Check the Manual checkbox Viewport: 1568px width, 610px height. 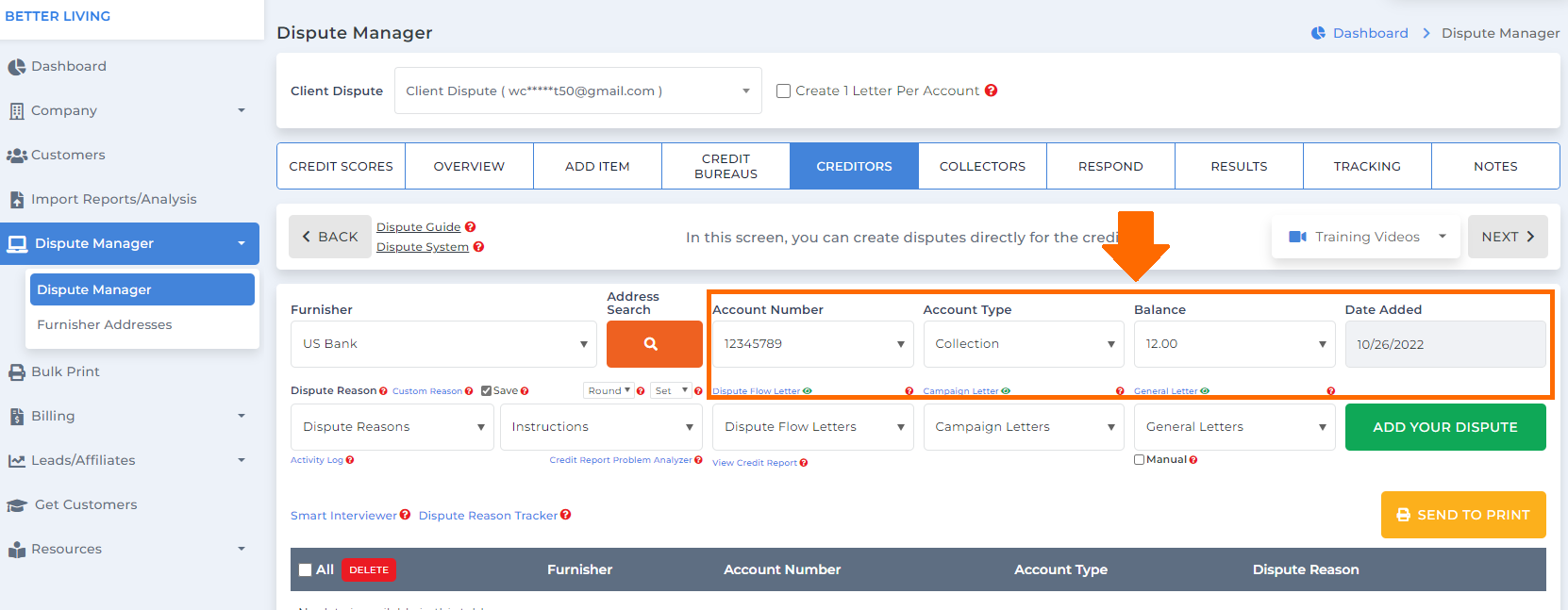click(x=1140, y=460)
